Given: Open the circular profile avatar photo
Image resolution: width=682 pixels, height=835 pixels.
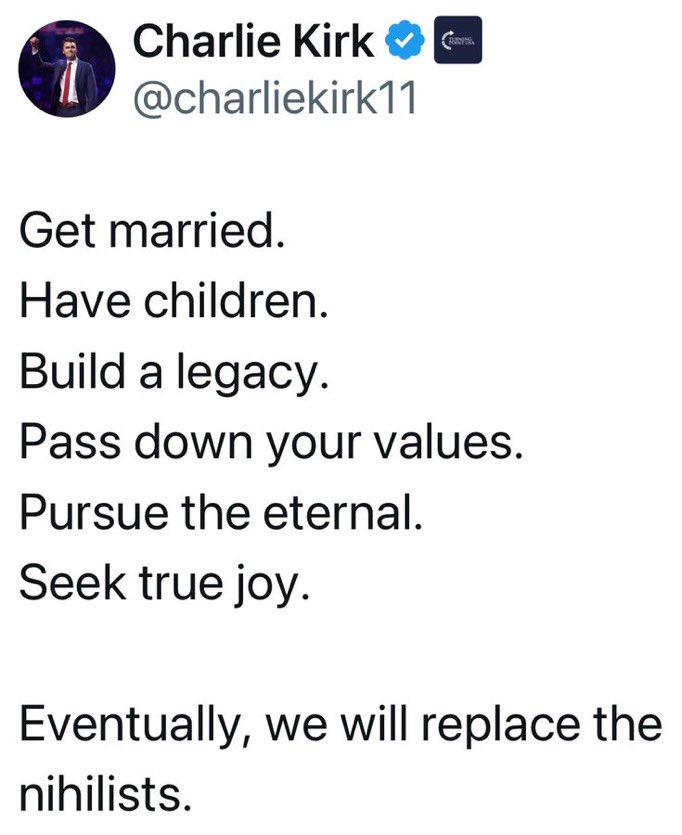Looking at the screenshot, I should (67, 69).
